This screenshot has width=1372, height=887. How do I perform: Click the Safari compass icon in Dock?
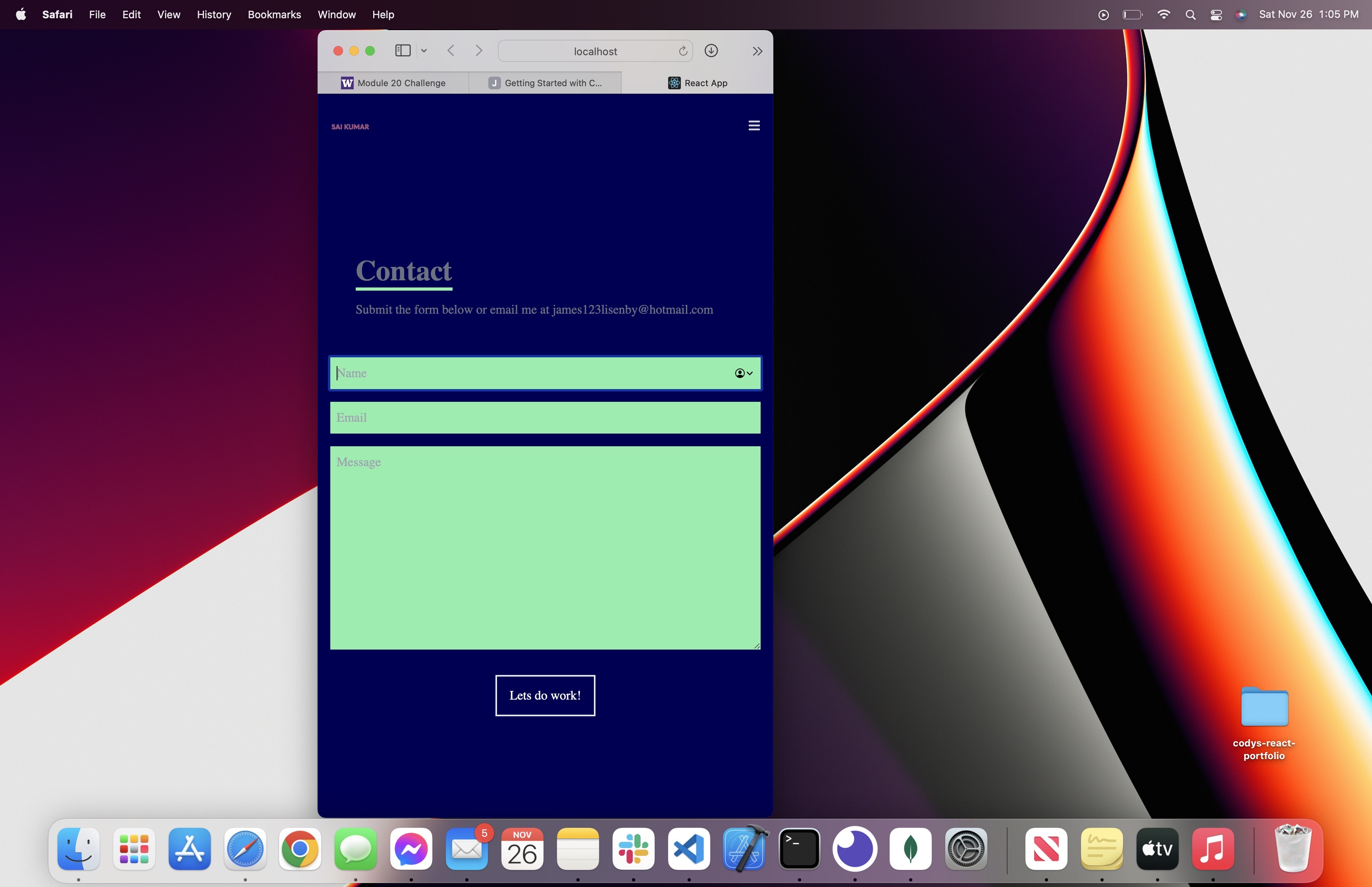tap(245, 849)
